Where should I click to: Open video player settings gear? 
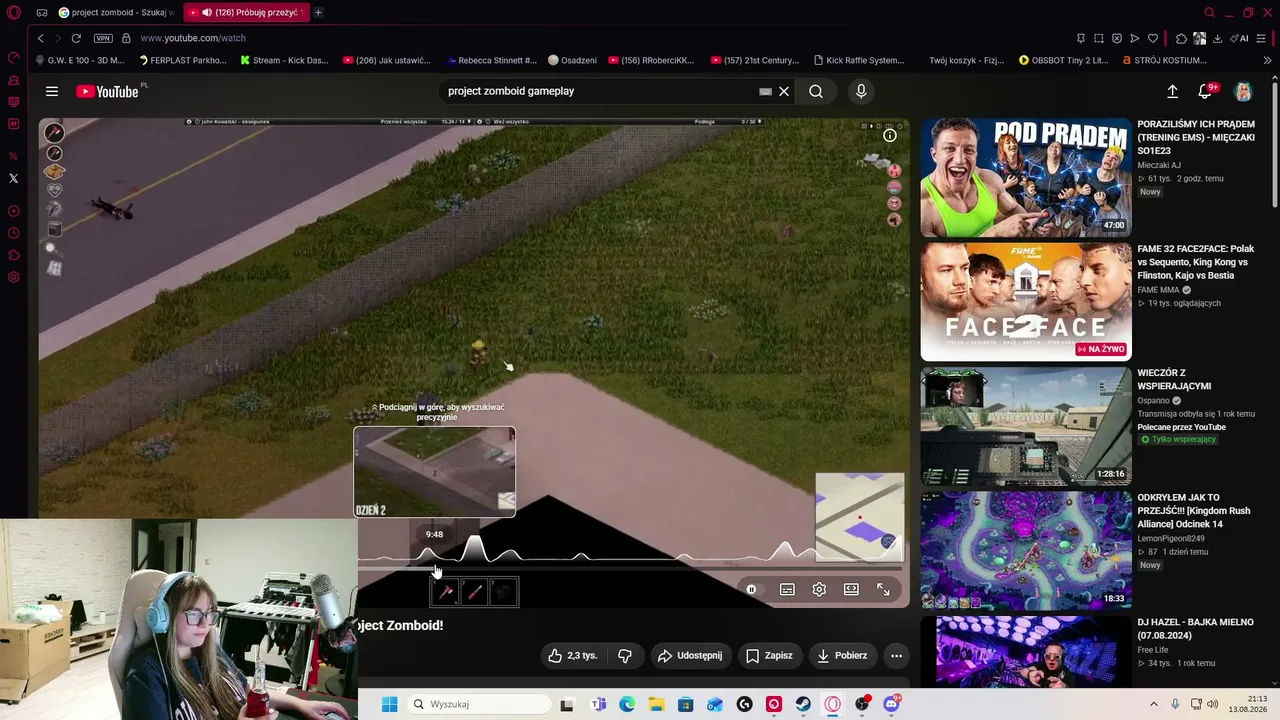(819, 590)
